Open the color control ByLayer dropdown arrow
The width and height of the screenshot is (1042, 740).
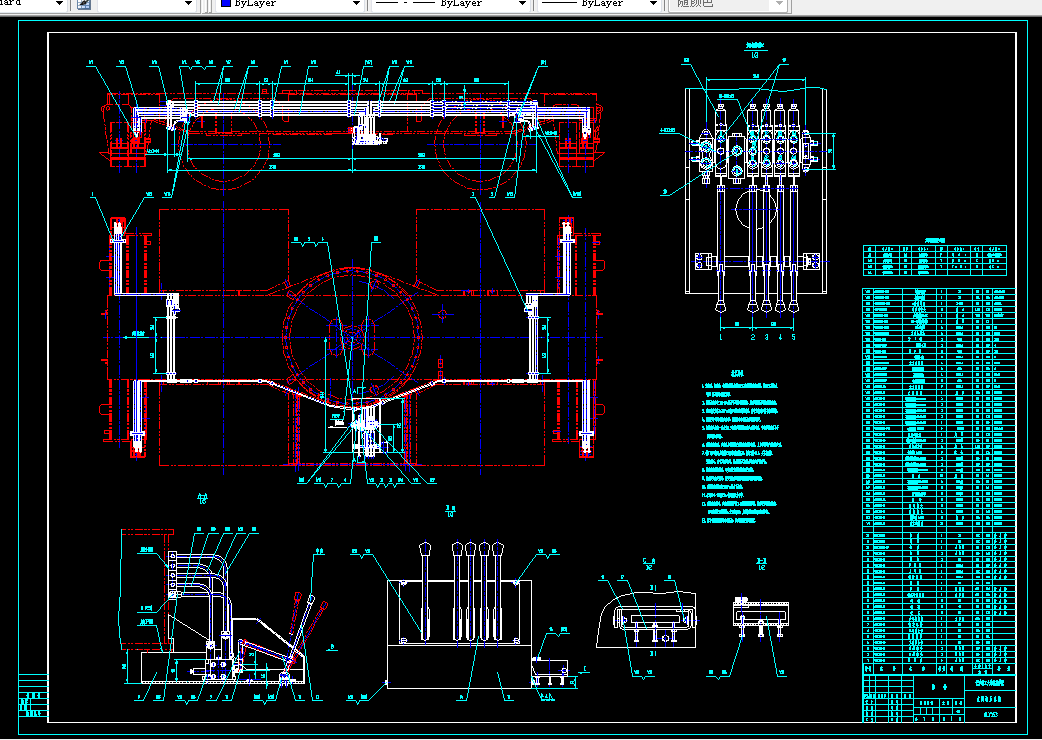pyautogui.click(x=357, y=4)
